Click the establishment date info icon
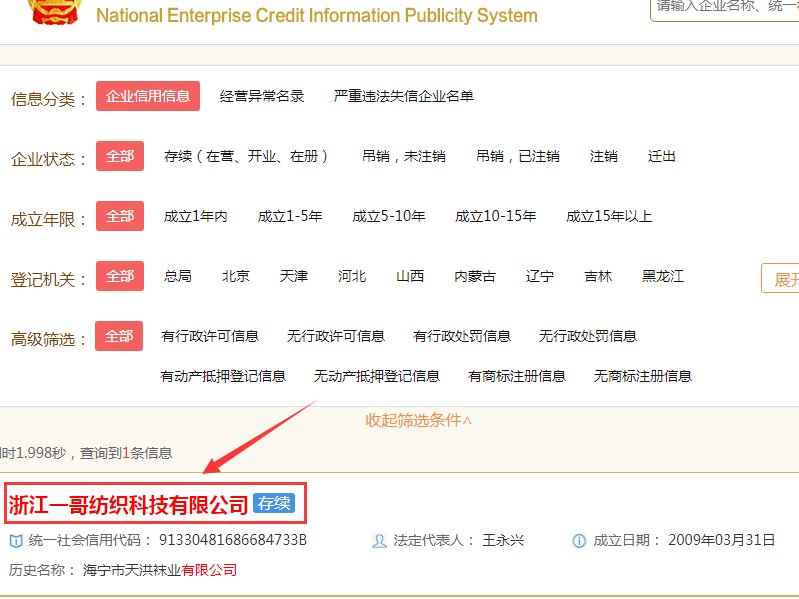This screenshot has height=599, width=799. pyautogui.click(x=579, y=540)
